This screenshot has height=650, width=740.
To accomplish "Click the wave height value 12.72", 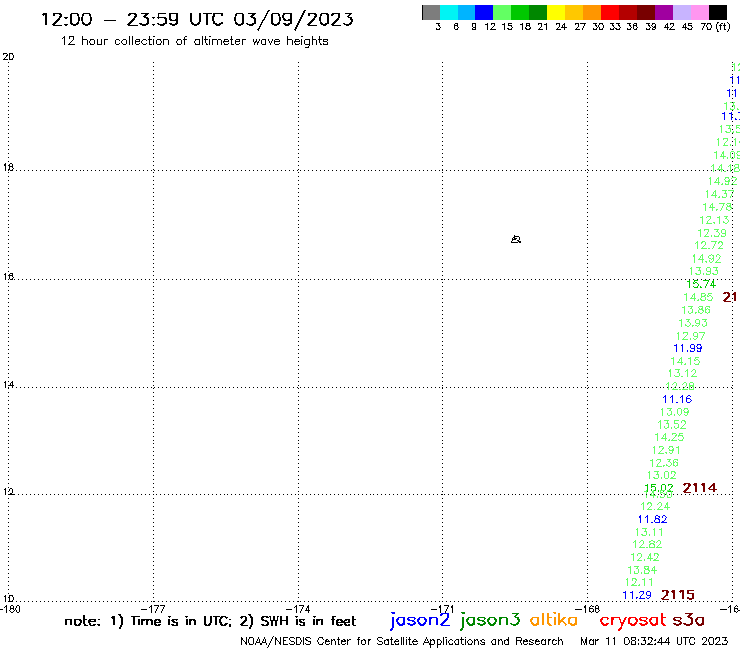I will point(709,245).
